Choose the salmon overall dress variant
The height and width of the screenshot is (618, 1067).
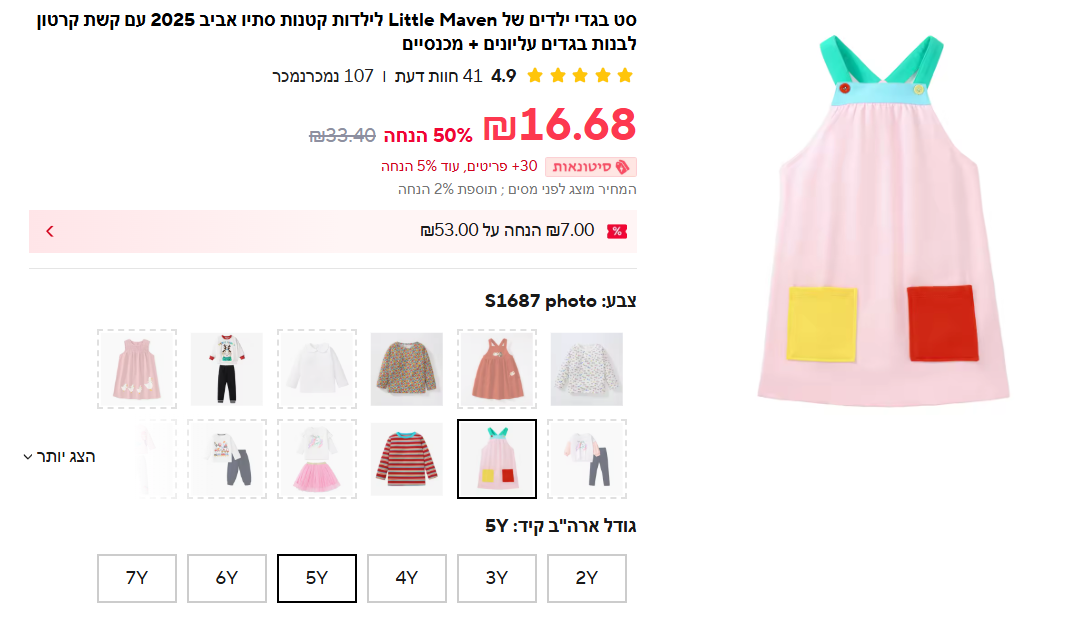(x=497, y=369)
